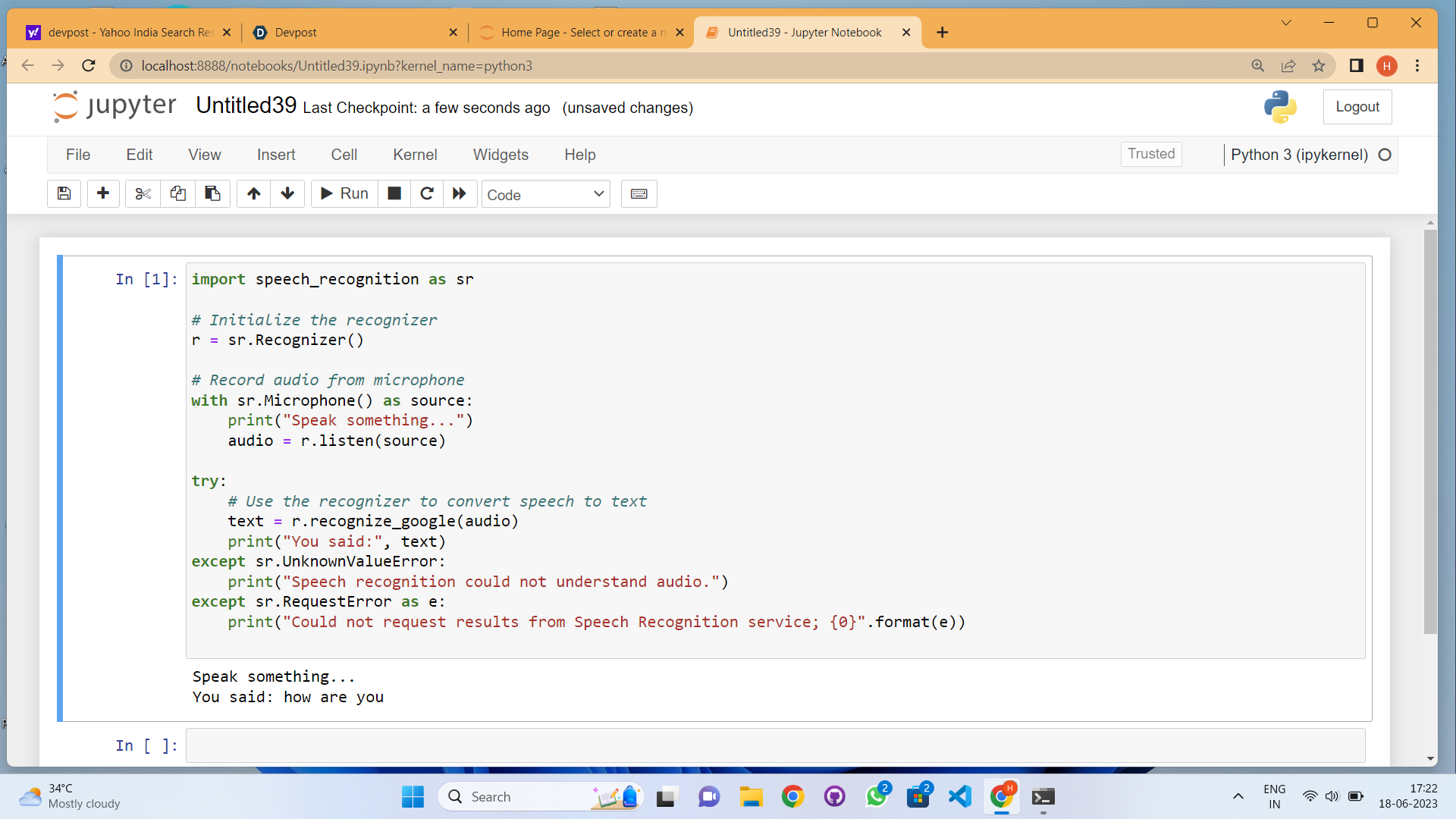The height and width of the screenshot is (819, 1456).
Task: Click the empty In [ ] code cell
Action: (774, 745)
